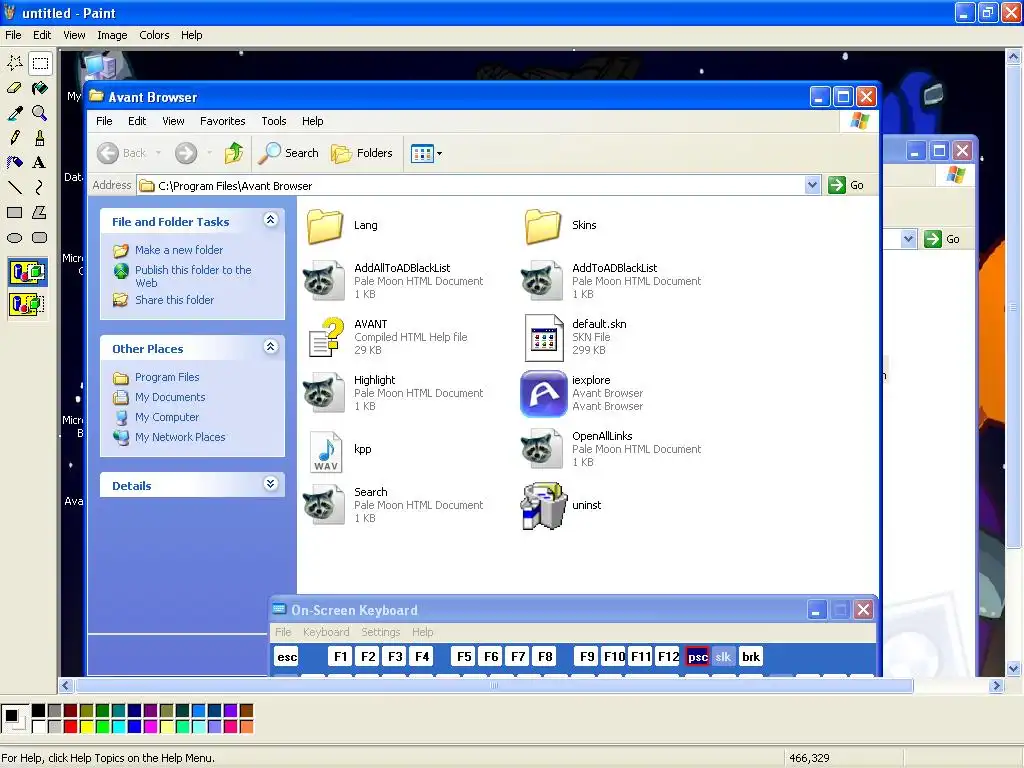Open Paint's View menu
The image size is (1024, 768).
[74, 35]
